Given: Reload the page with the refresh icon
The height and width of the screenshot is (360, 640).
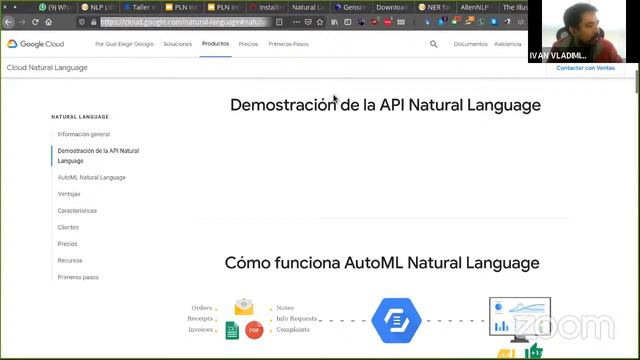Looking at the screenshot, I should tap(36, 22).
